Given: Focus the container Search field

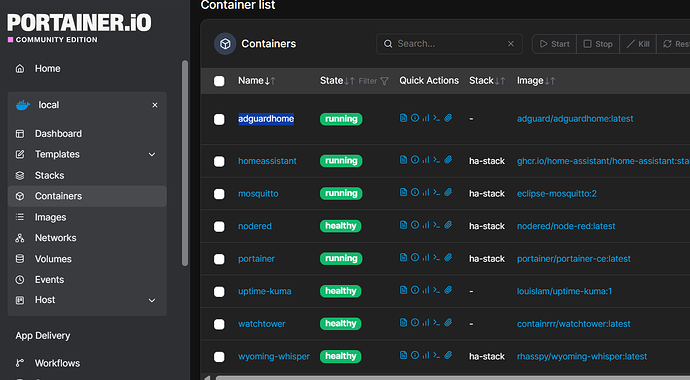Looking at the screenshot, I should pyautogui.click(x=449, y=44).
